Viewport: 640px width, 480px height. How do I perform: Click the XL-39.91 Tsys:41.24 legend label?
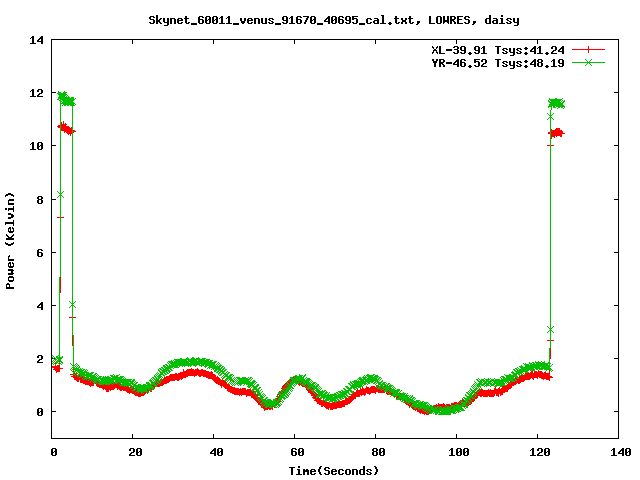(498, 50)
